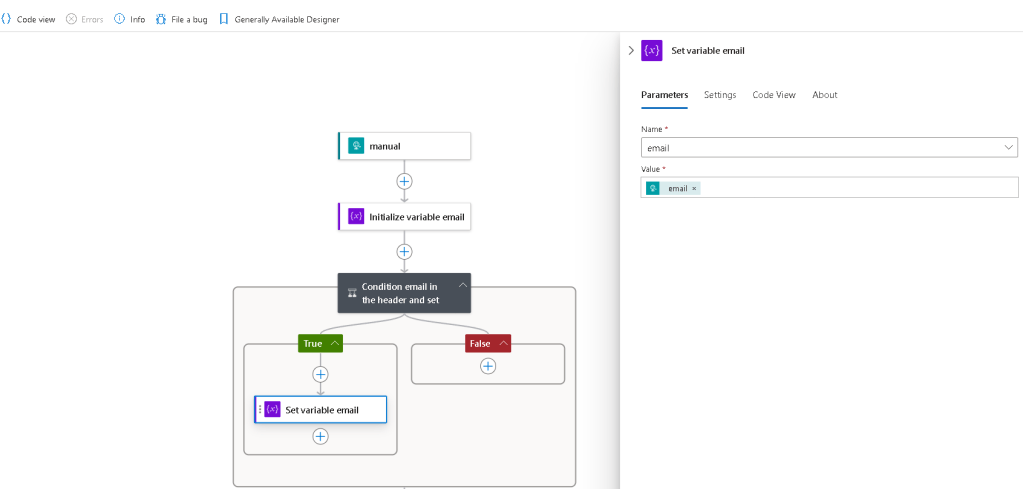Switch to the Settings tab

pyautogui.click(x=720, y=95)
